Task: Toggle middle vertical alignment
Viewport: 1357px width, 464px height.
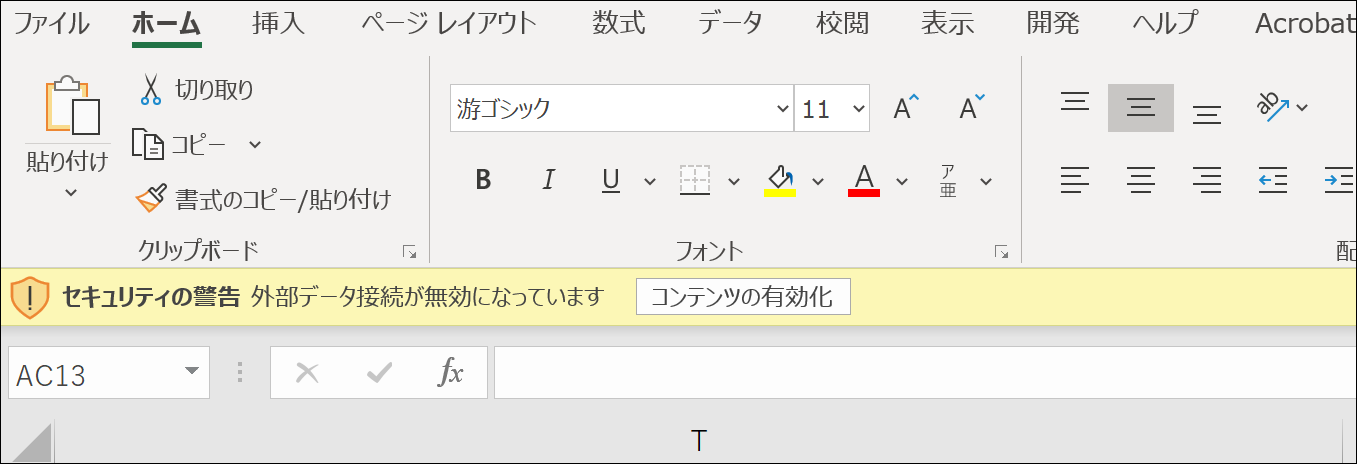Action: [1141, 107]
